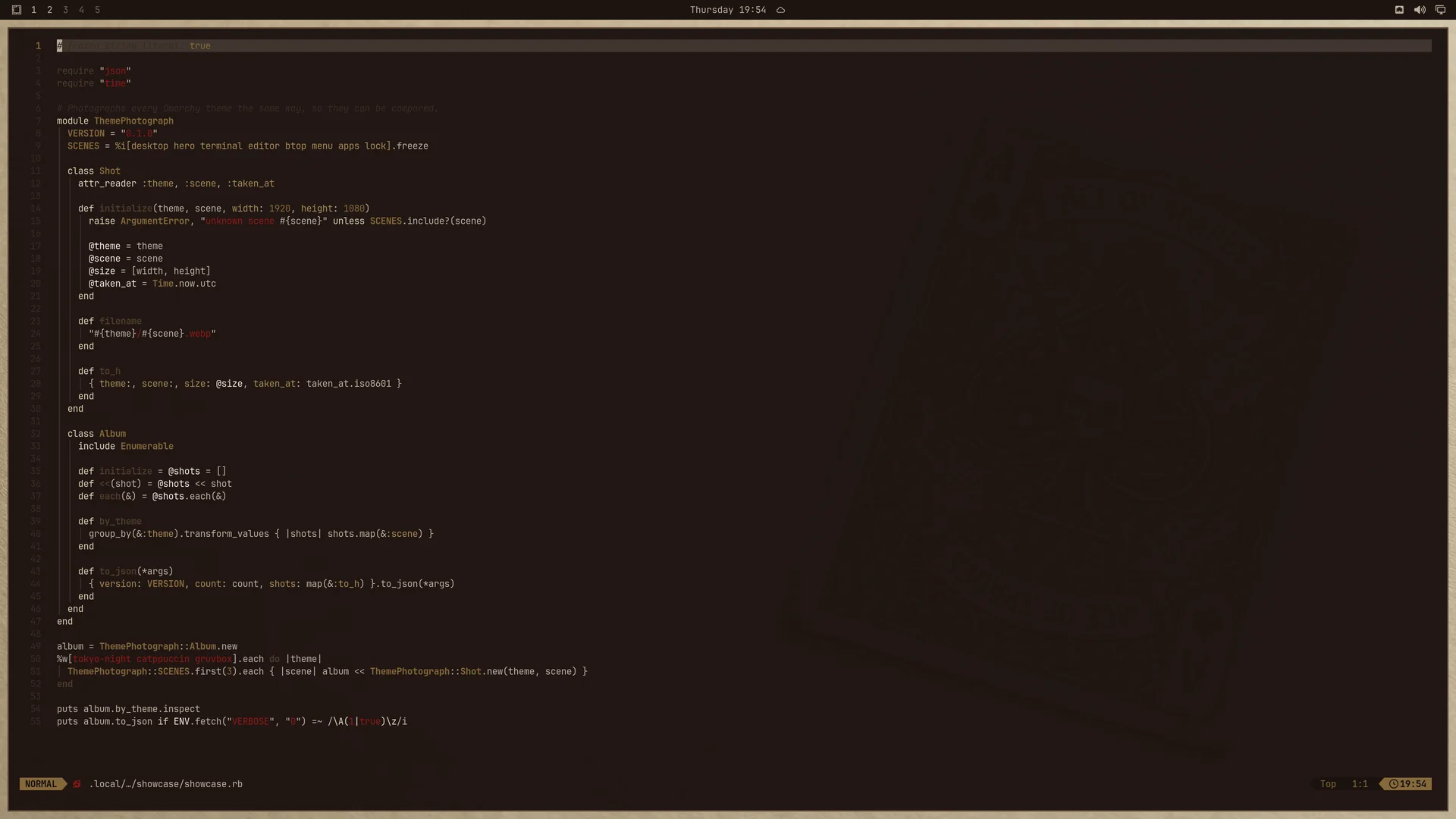Switch to workspace 3
Viewport: 1456px width, 819px height.
click(x=65, y=10)
